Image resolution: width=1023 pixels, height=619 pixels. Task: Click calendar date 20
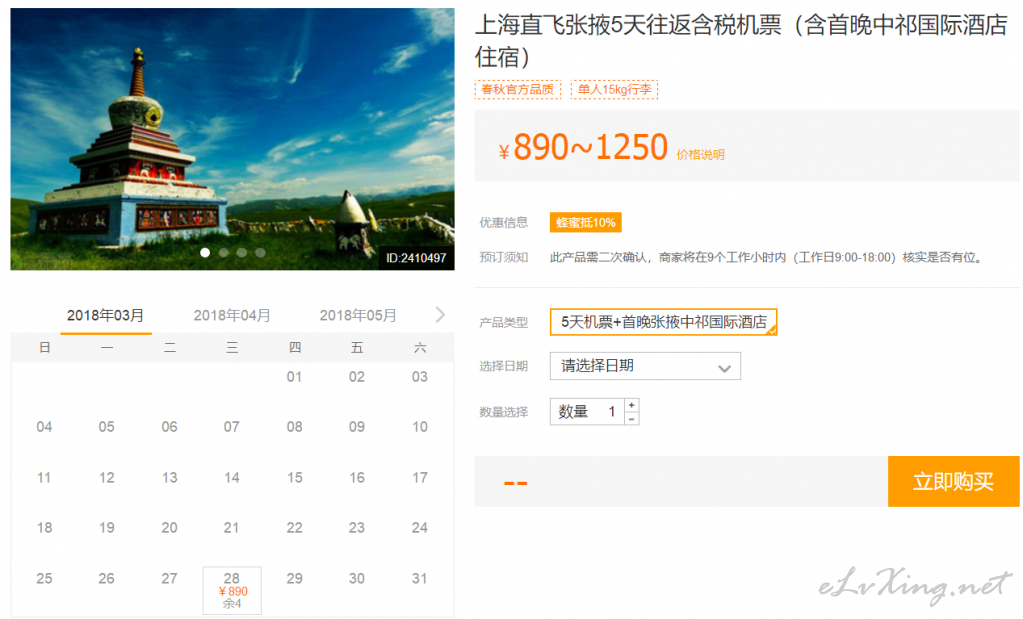(x=169, y=528)
